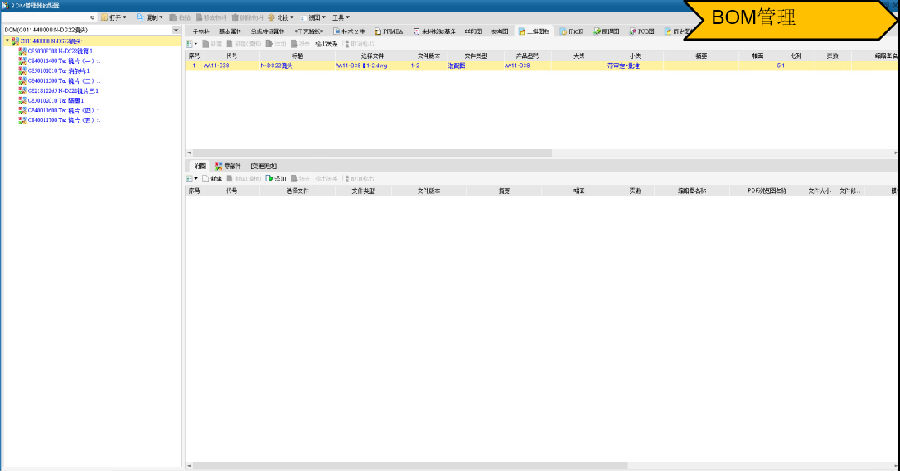The height and width of the screenshot is (471, 900).
Task: Select the tree item Tw 镜片 (四)
Action: (x=64, y=110)
